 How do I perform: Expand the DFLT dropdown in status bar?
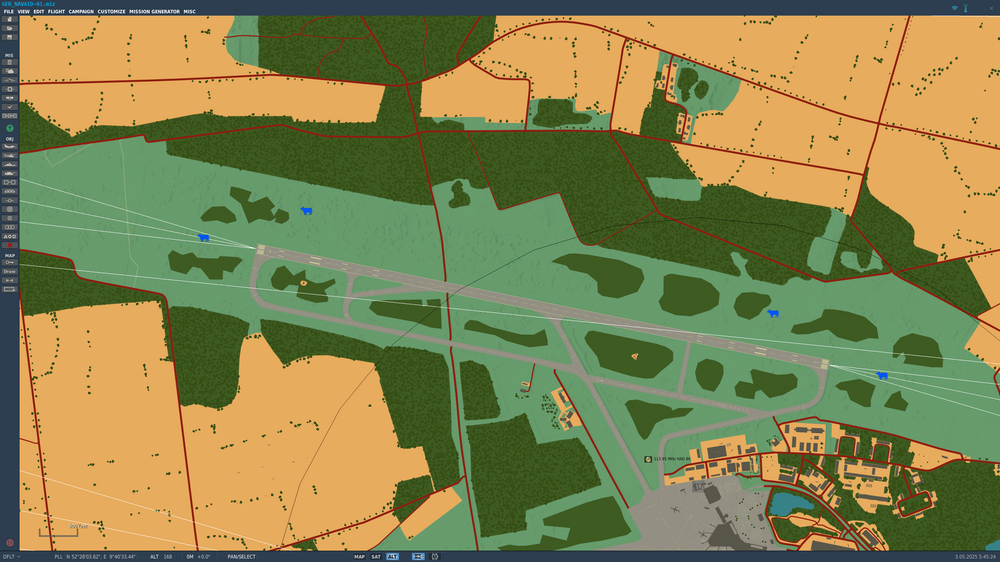pos(11,557)
